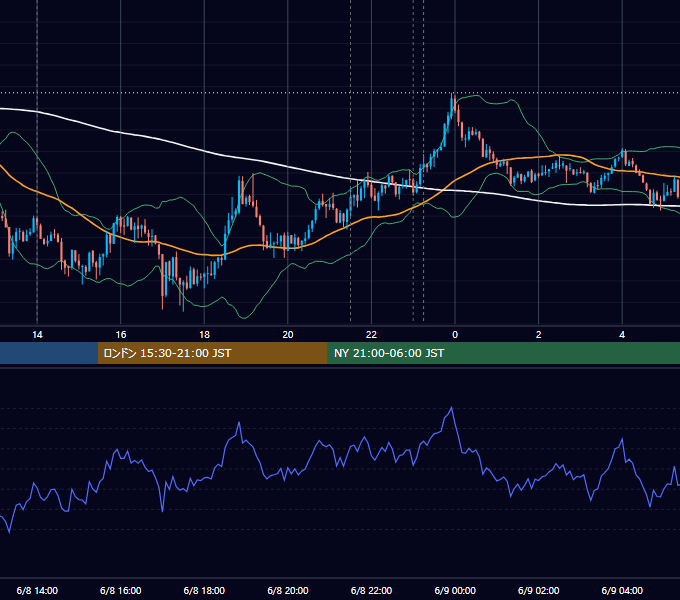Viewport: 680px width, 600px height.
Task: Click the 6/8 22:00 date label
Action: pos(371,590)
